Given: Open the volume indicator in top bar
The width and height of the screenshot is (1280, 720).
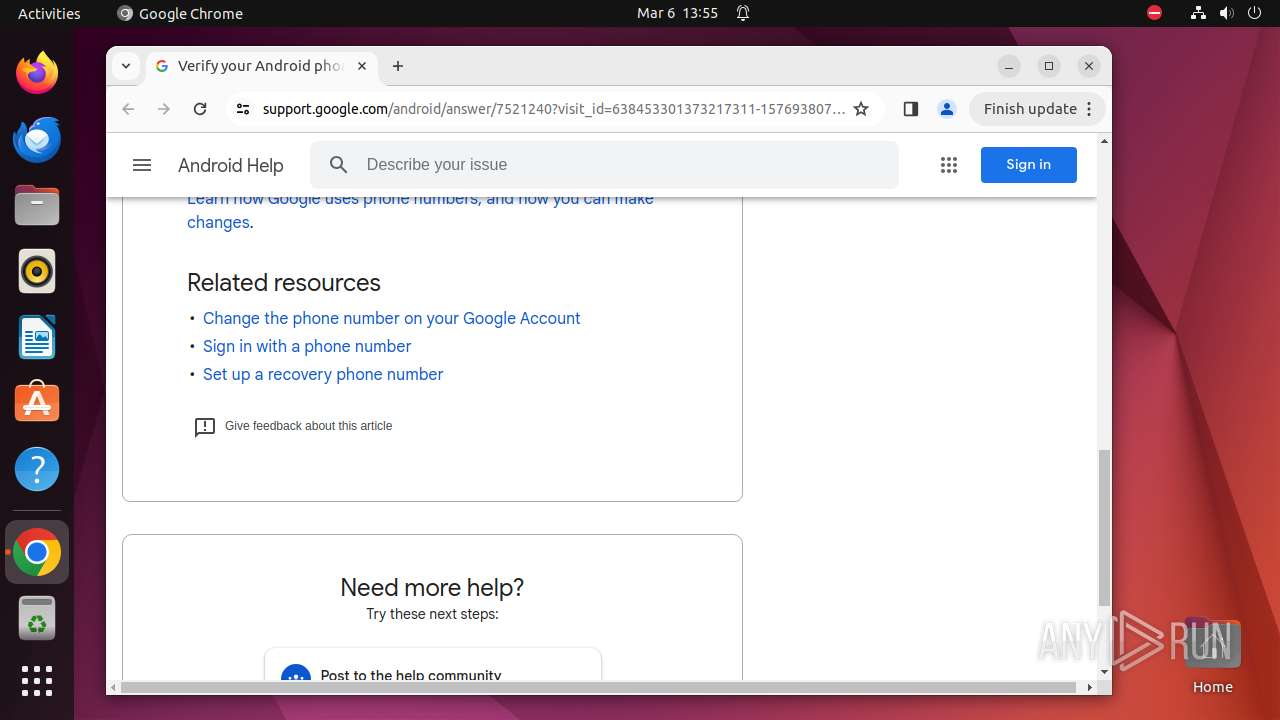Looking at the screenshot, I should [x=1227, y=13].
